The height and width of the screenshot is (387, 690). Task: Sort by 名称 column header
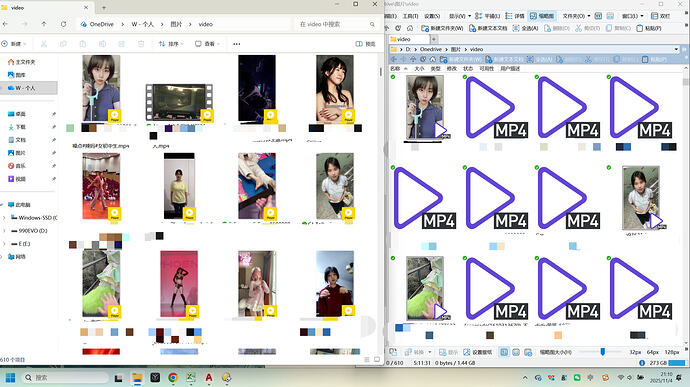point(395,69)
